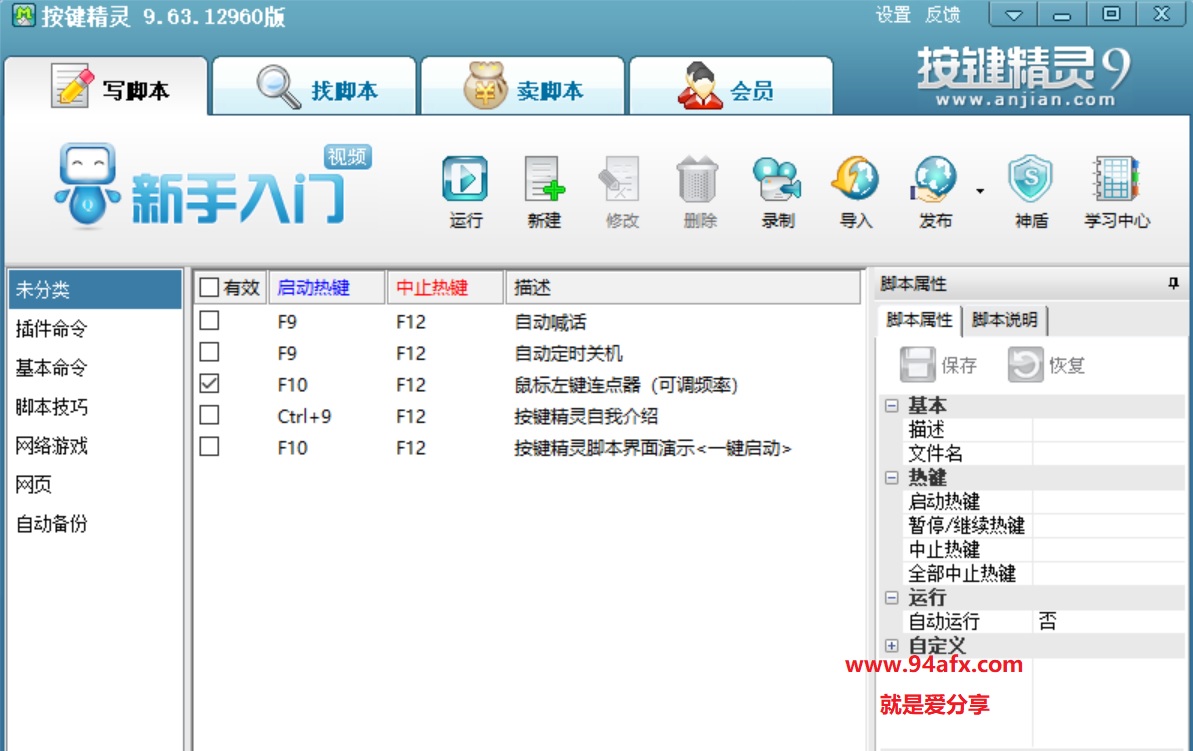Pin the 脚本属性 panel with pushpin
1193x751 pixels.
(x=1173, y=284)
